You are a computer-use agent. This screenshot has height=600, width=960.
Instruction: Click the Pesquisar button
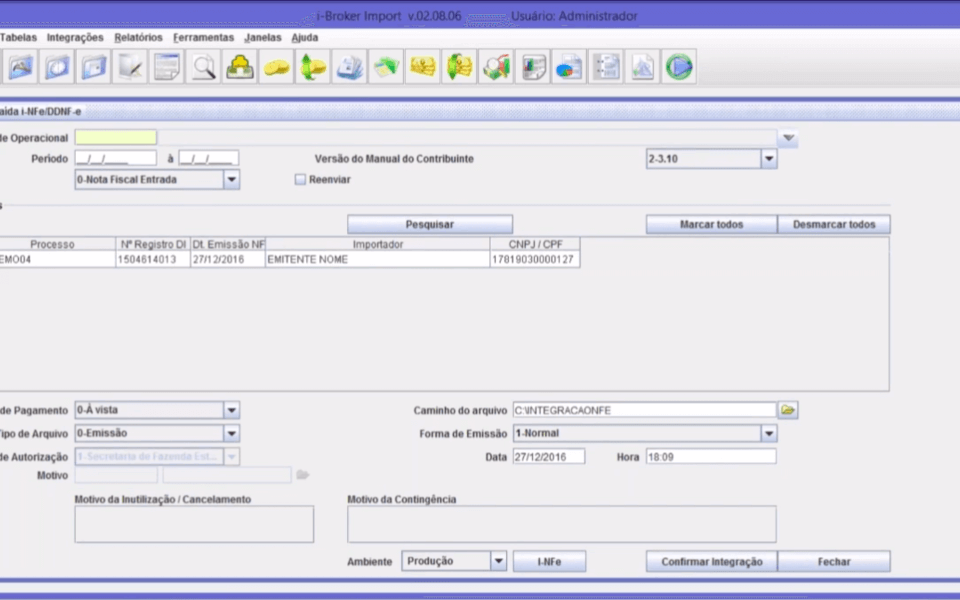click(x=430, y=224)
